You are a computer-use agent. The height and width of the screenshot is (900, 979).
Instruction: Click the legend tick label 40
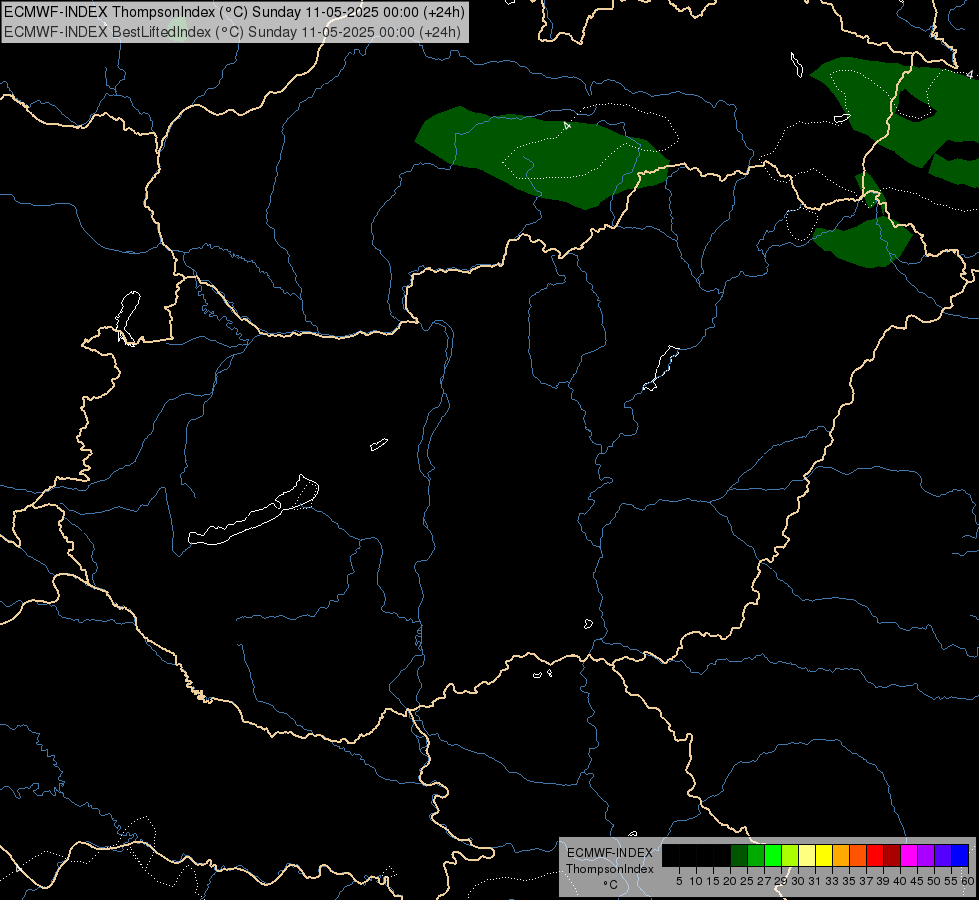(x=900, y=881)
